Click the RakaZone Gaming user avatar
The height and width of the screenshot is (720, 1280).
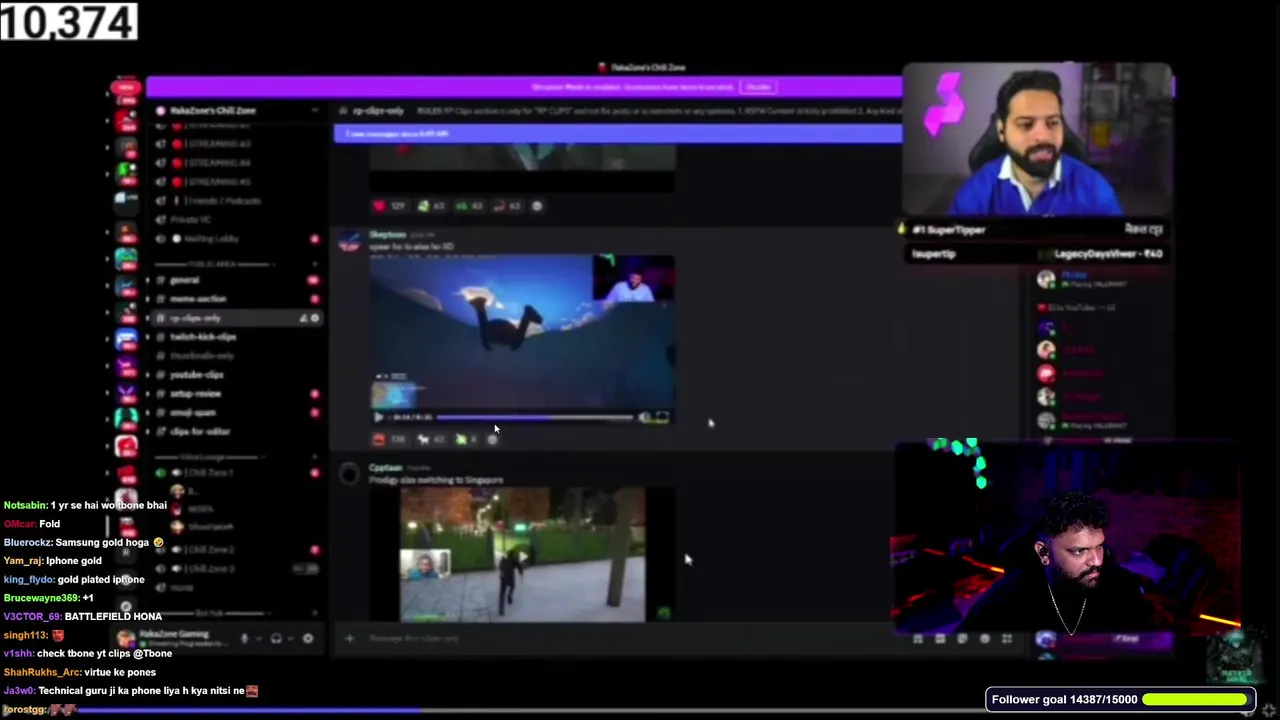click(126, 638)
